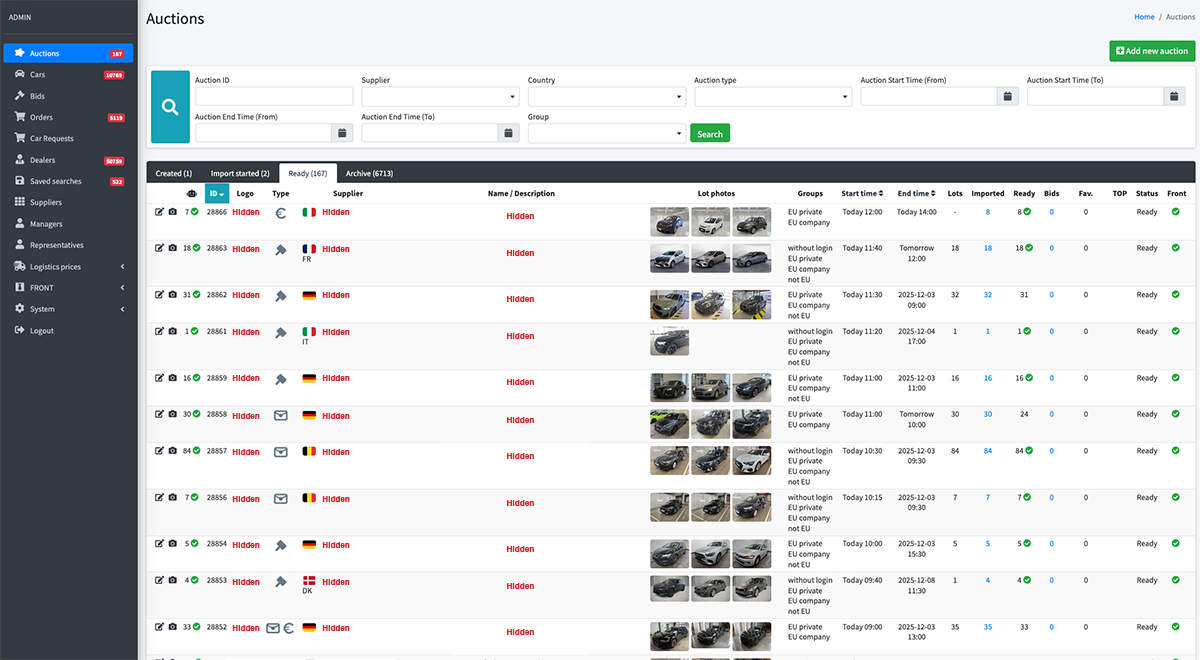Follow the Home breadcrumb link
Image resolution: width=1200 pixels, height=660 pixels.
point(1144,16)
